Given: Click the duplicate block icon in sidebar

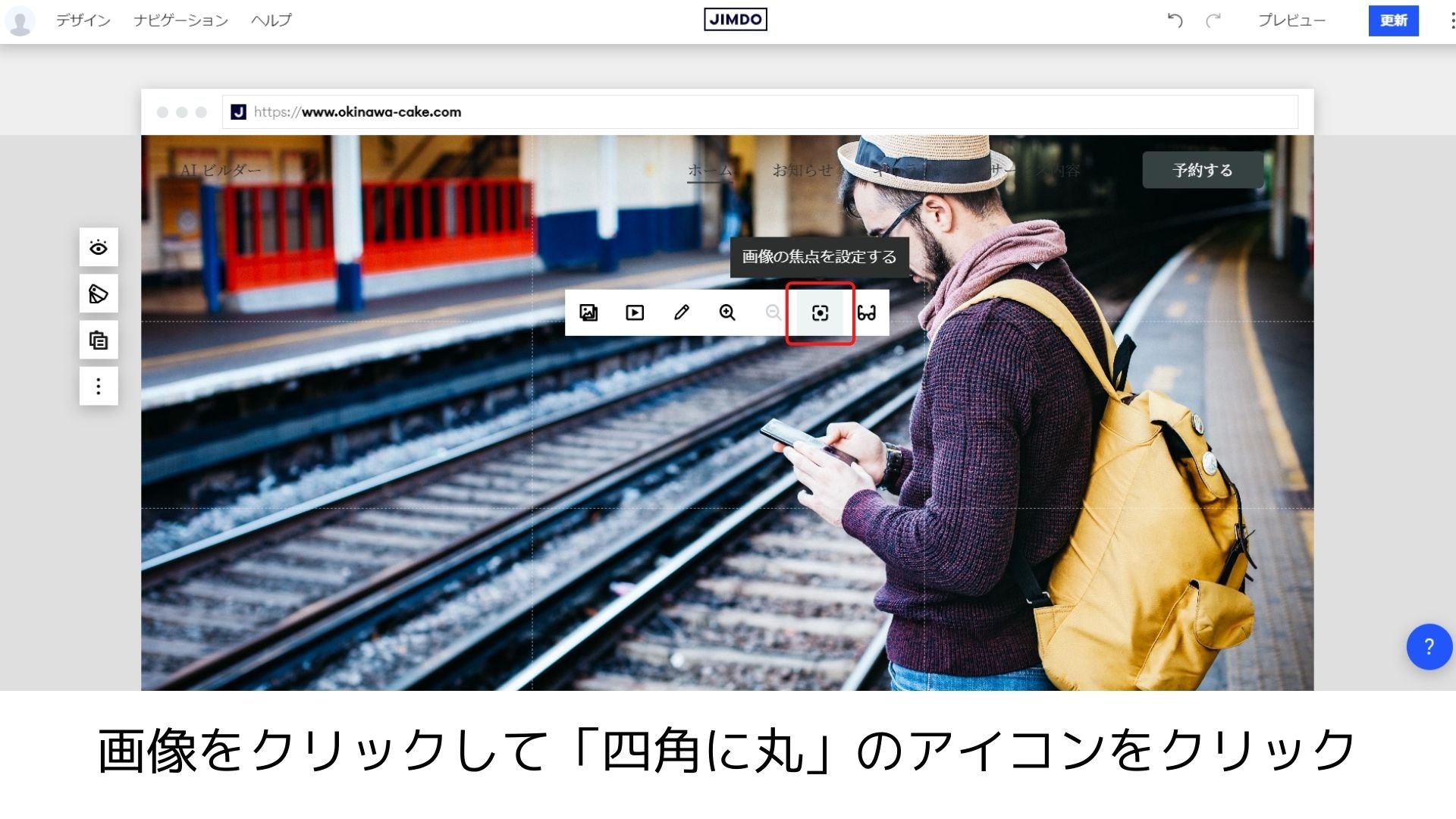Looking at the screenshot, I should 99,340.
